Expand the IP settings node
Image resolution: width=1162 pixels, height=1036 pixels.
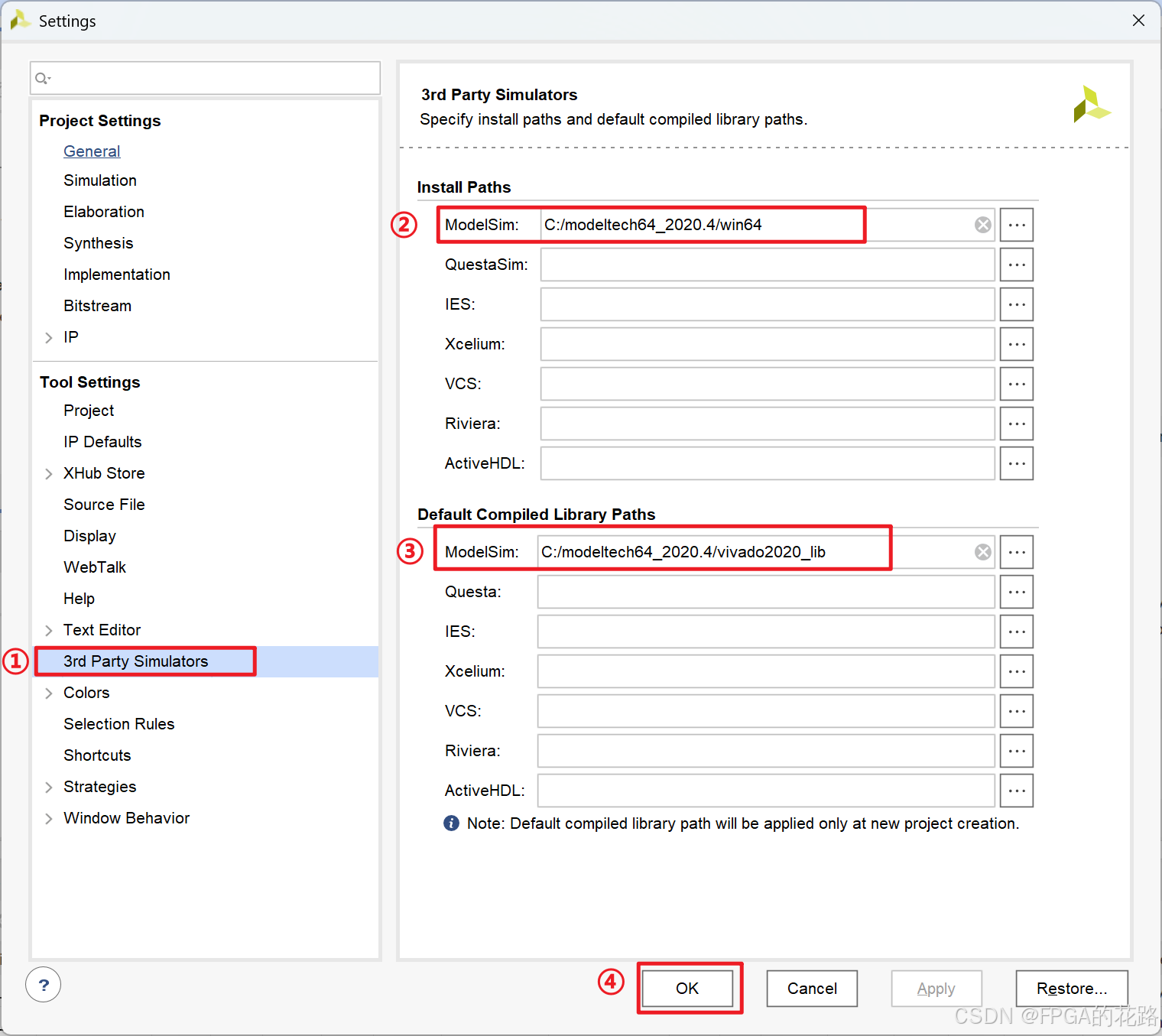click(49, 338)
